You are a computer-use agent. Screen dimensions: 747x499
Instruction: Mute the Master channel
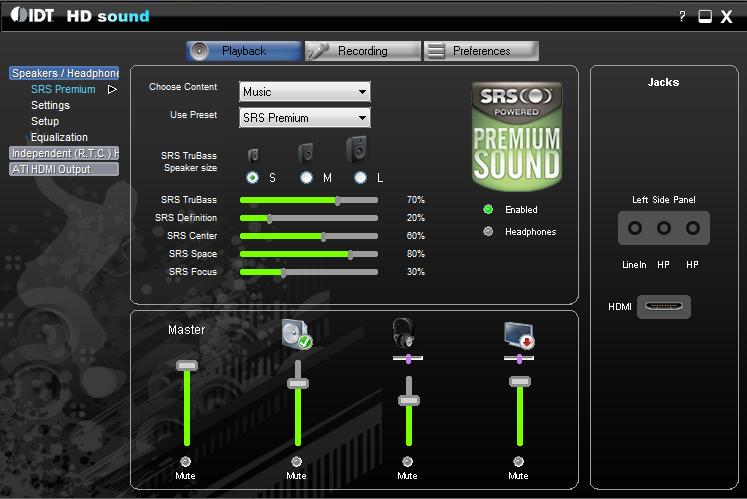(x=185, y=461)
